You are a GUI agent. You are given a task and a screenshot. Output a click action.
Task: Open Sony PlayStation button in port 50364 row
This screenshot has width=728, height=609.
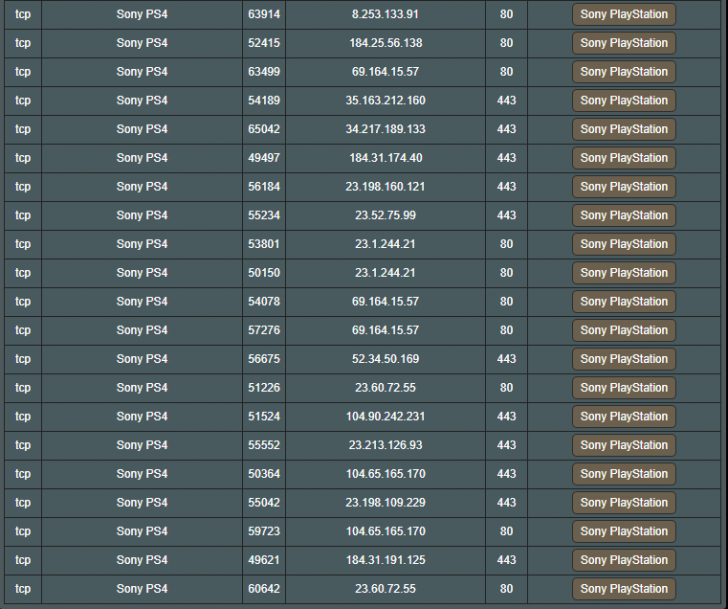click(624, 474)
